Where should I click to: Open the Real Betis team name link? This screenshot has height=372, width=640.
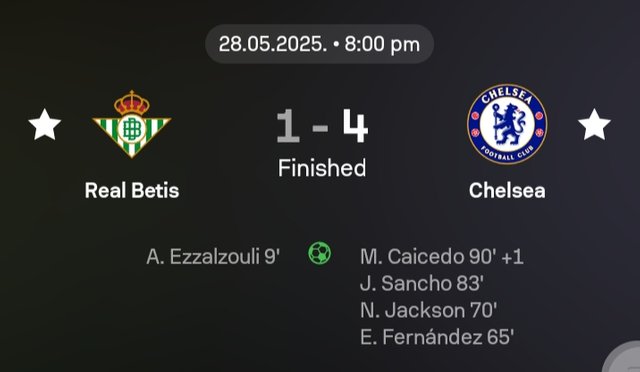pos(132,190)
